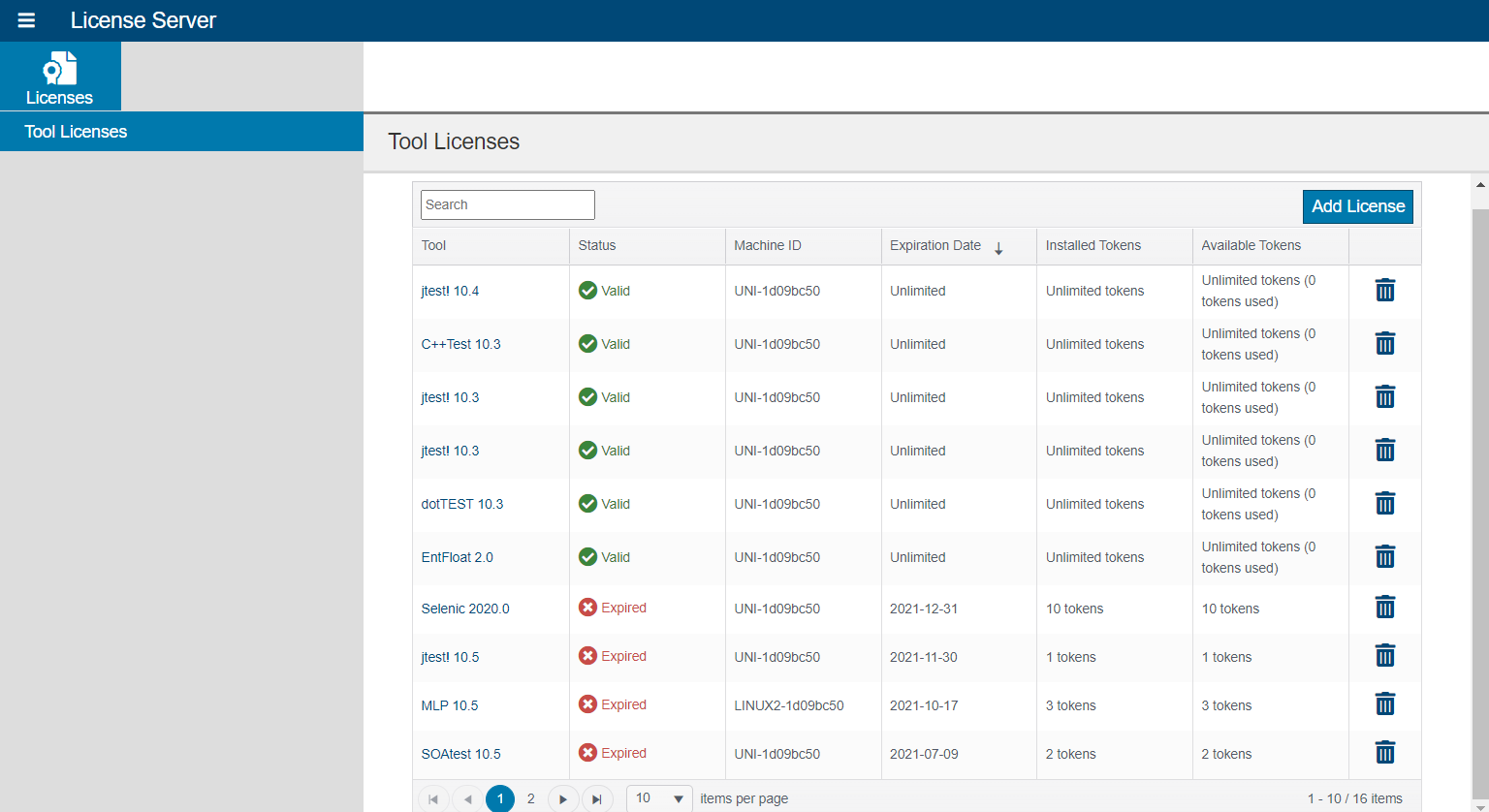The height and width of the screenshot is (812, 1489).
Task: Open the hamburger navigation menu
Action: [26, 20]
